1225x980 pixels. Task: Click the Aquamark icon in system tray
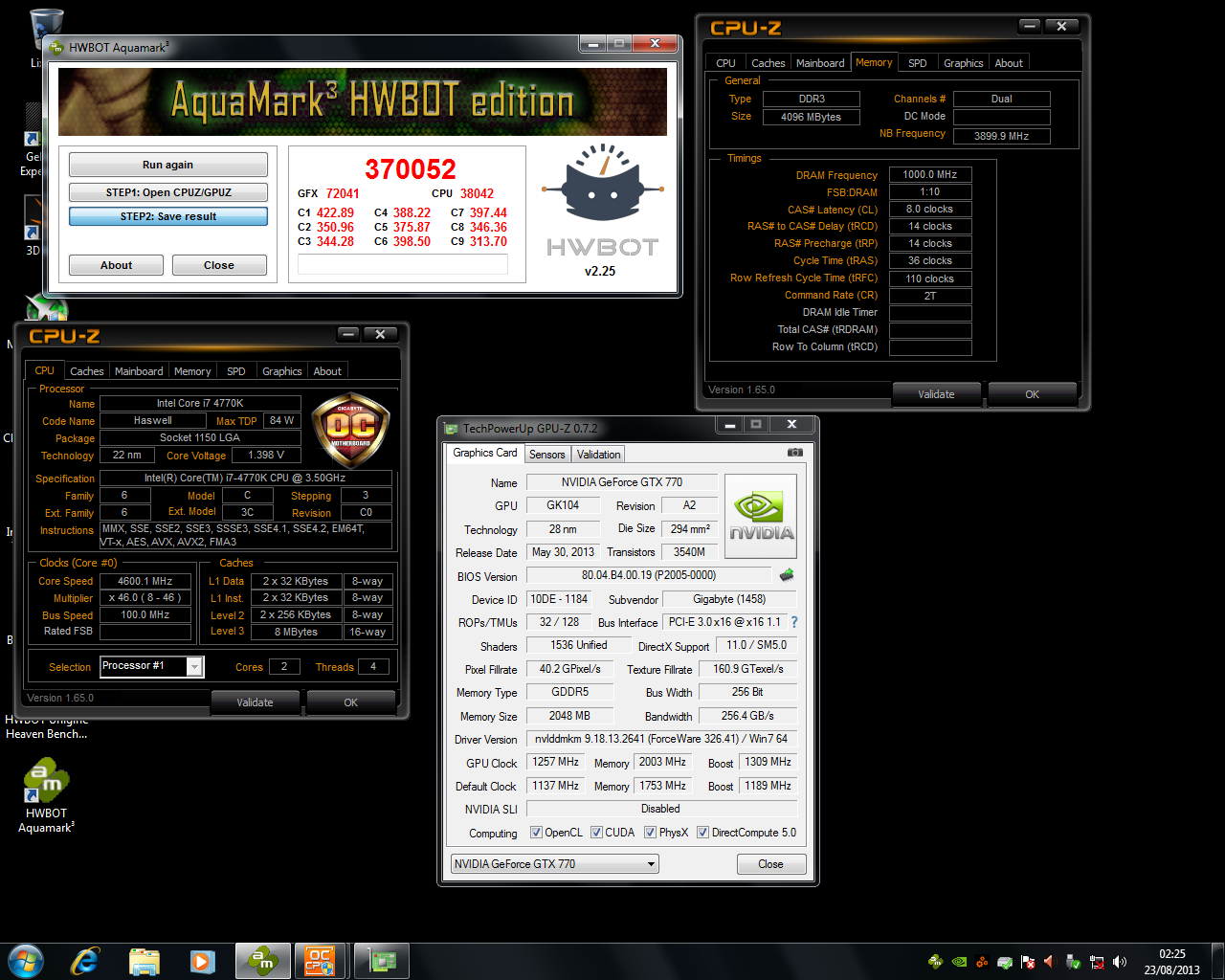pos(935,962)
